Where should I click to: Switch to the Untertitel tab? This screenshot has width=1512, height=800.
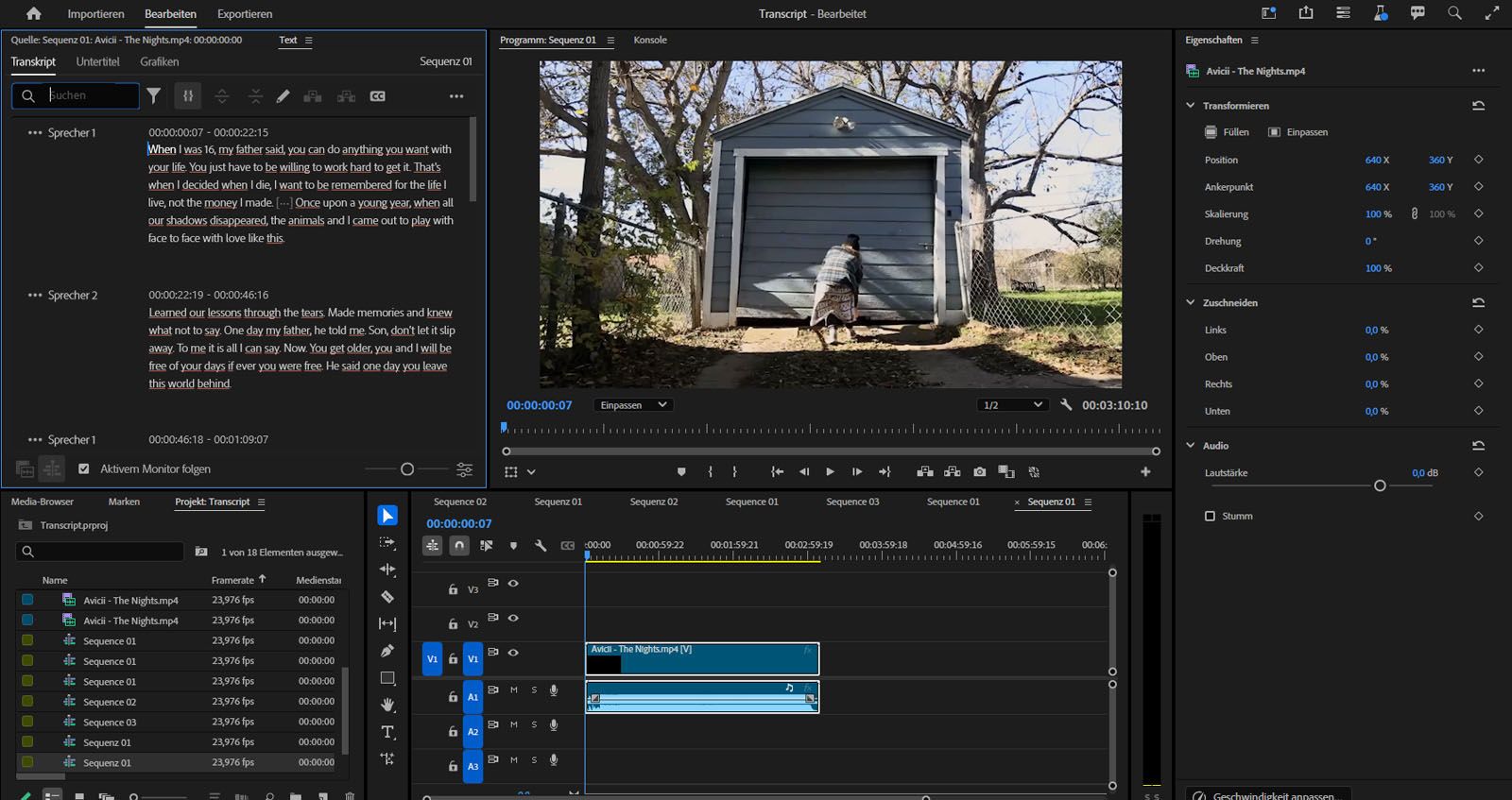(x=97, y=61)
